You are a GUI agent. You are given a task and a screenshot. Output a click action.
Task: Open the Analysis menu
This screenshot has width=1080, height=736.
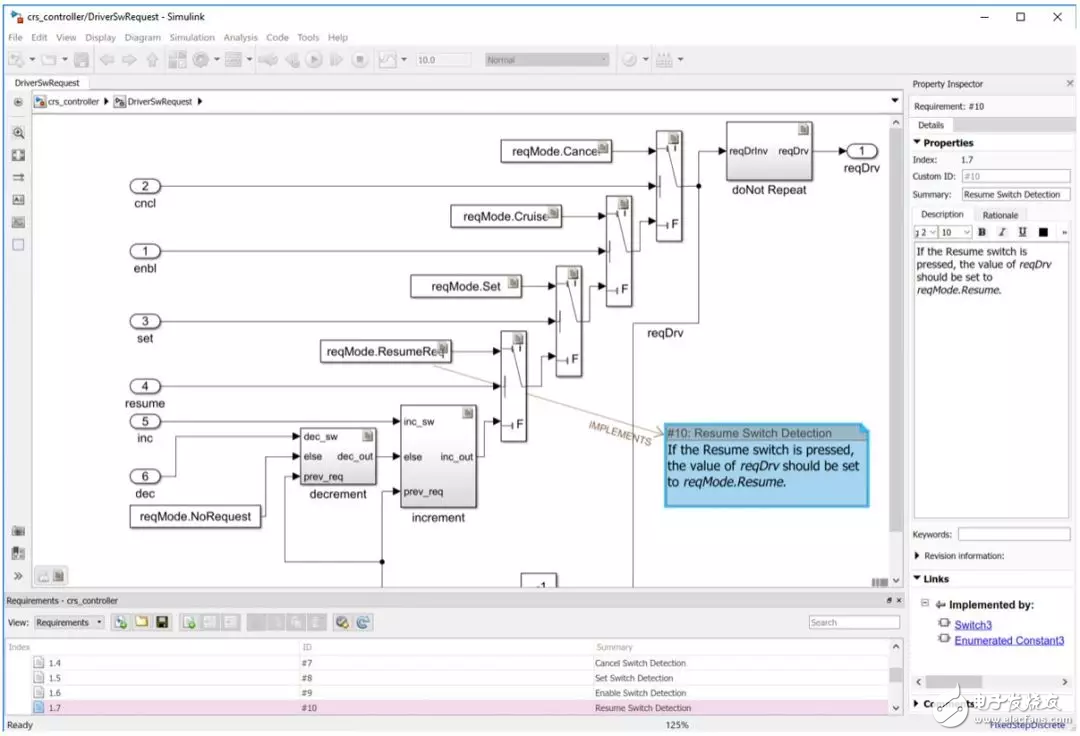240,37
